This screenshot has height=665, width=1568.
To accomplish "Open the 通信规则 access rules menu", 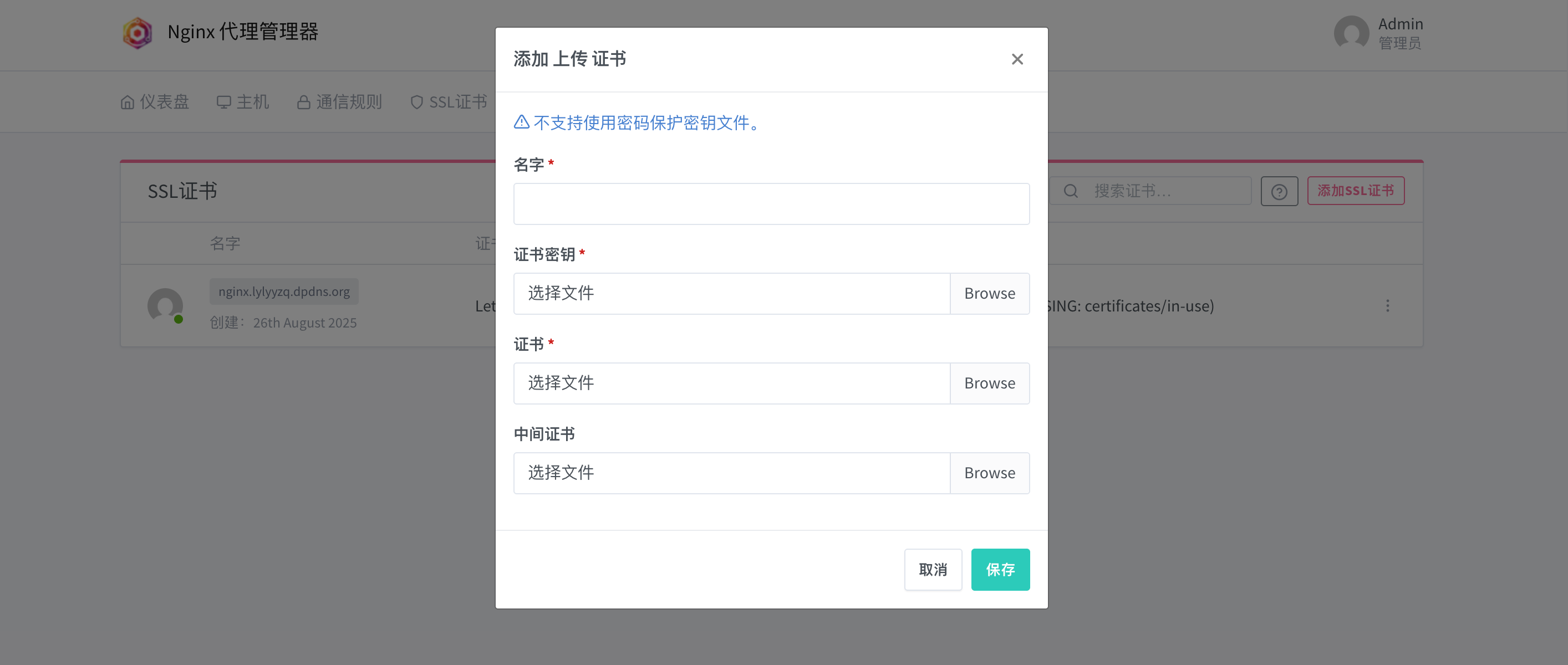I will pyautogui.click(x=339, y=101).
